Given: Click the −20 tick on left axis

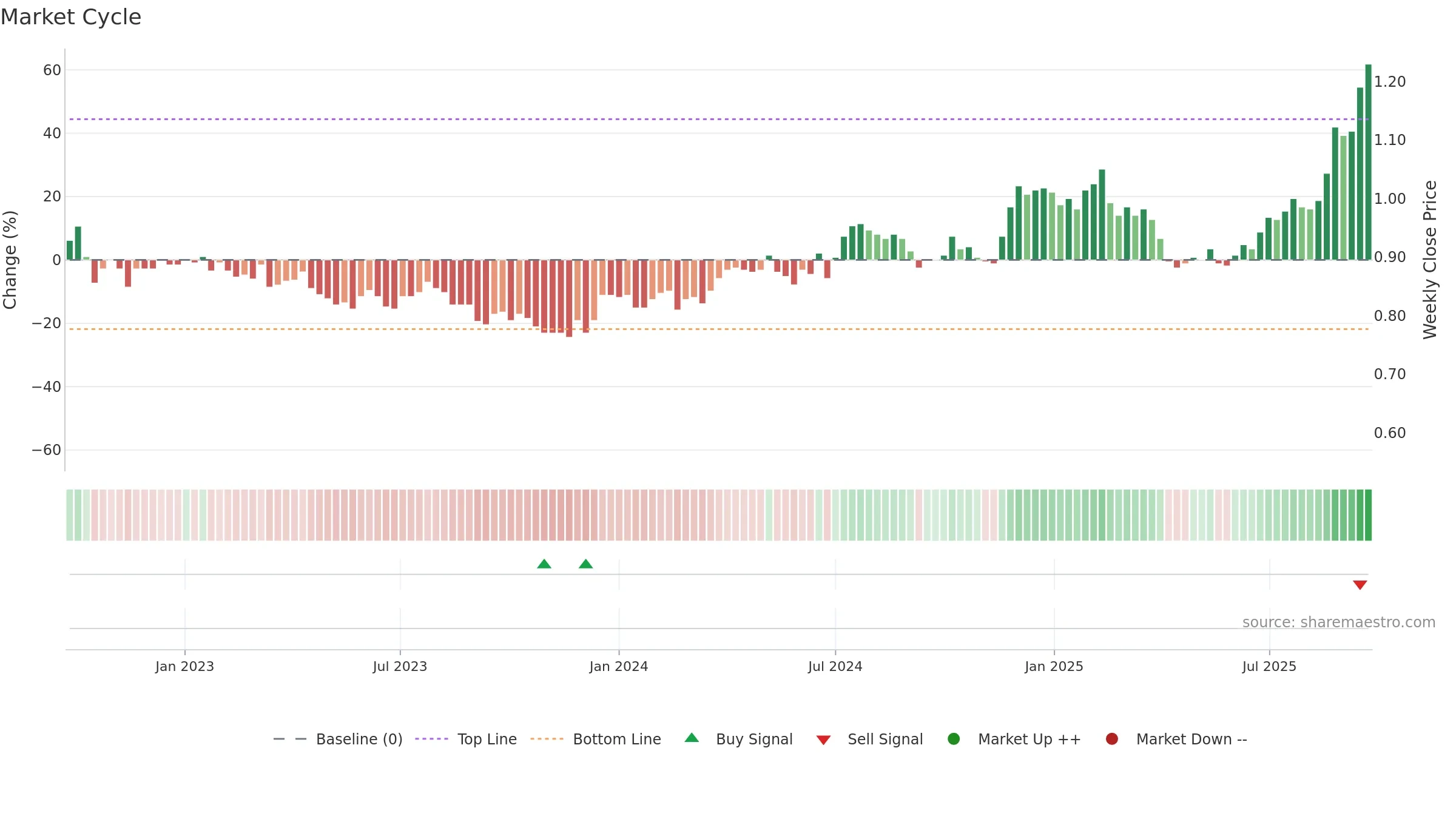Looking at the screenshot, I should click(x=47, y=323).
